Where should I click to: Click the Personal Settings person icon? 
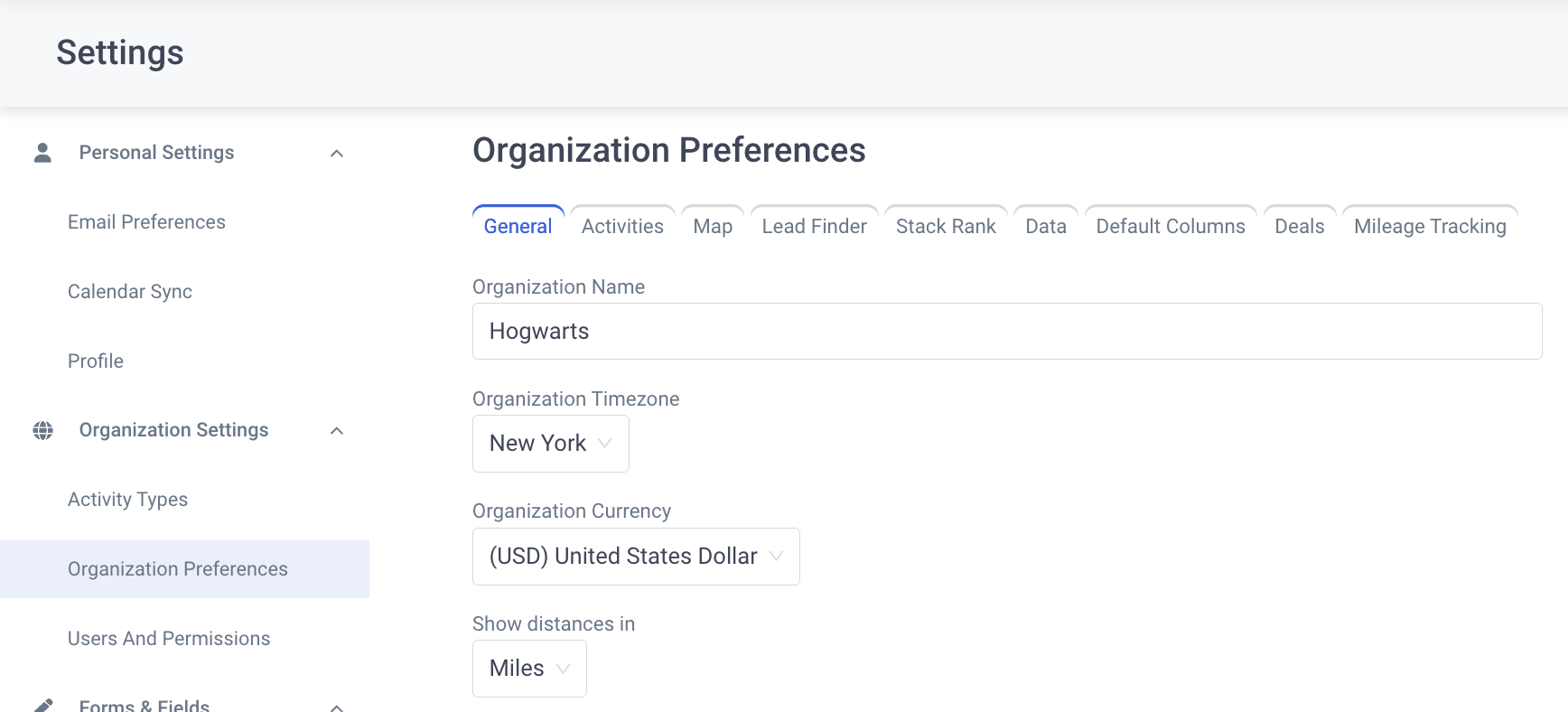[42, 153]
